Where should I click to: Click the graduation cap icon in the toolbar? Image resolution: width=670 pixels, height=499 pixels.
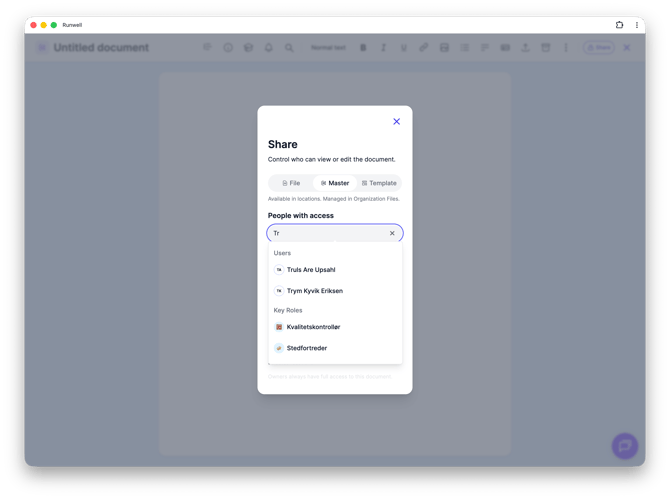248,47
